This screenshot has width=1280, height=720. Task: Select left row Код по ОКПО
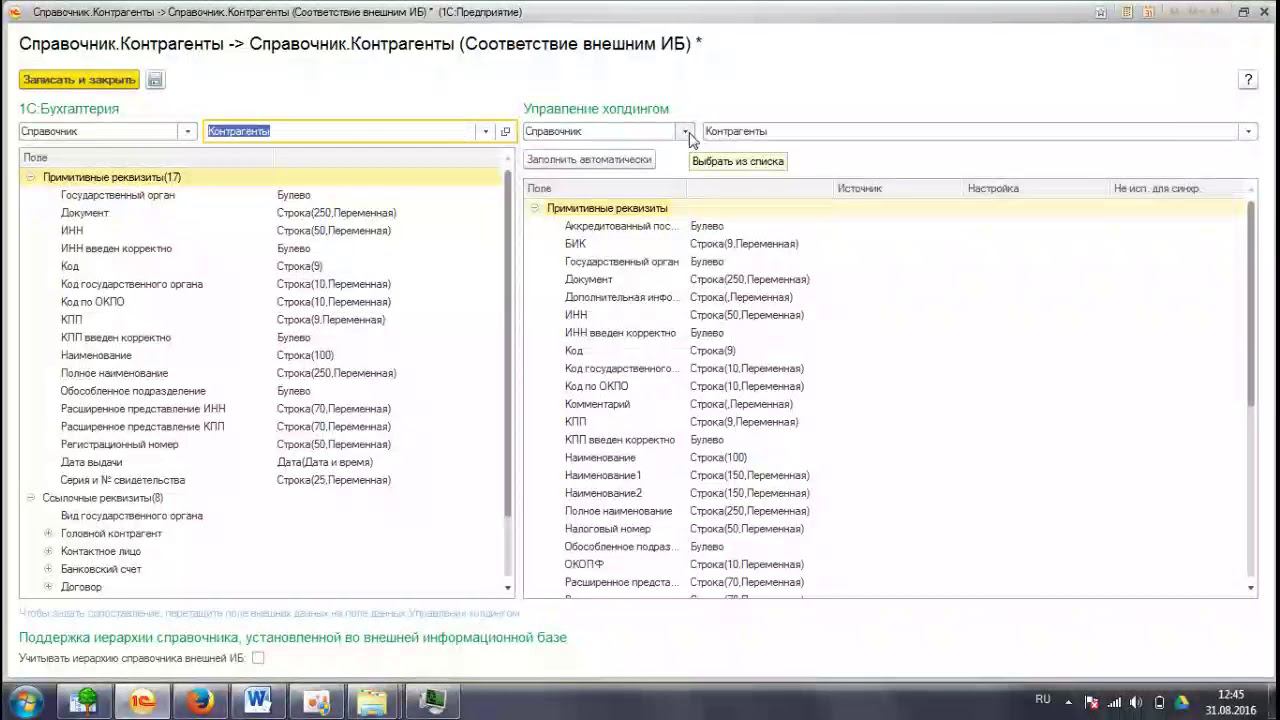(260, 302)
